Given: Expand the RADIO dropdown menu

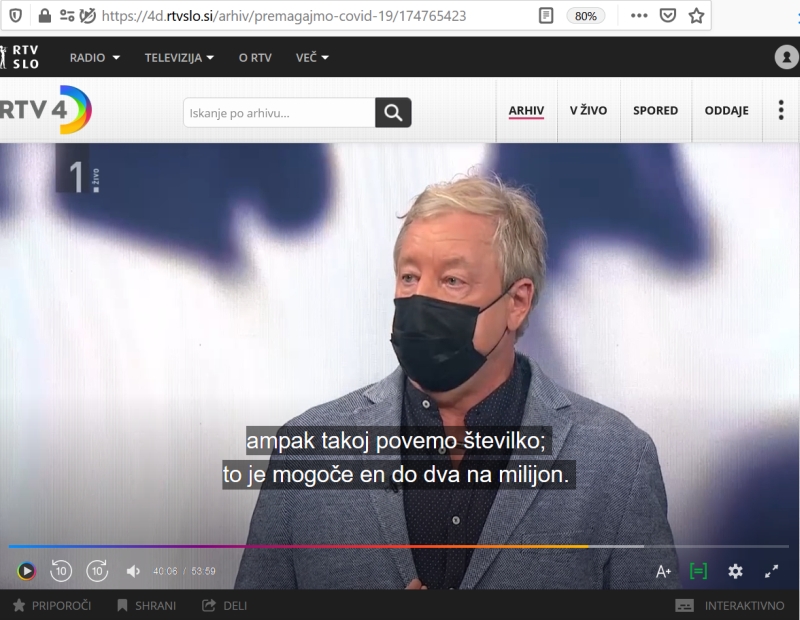Looking at the screenshot, I should (x=95, y=58).
